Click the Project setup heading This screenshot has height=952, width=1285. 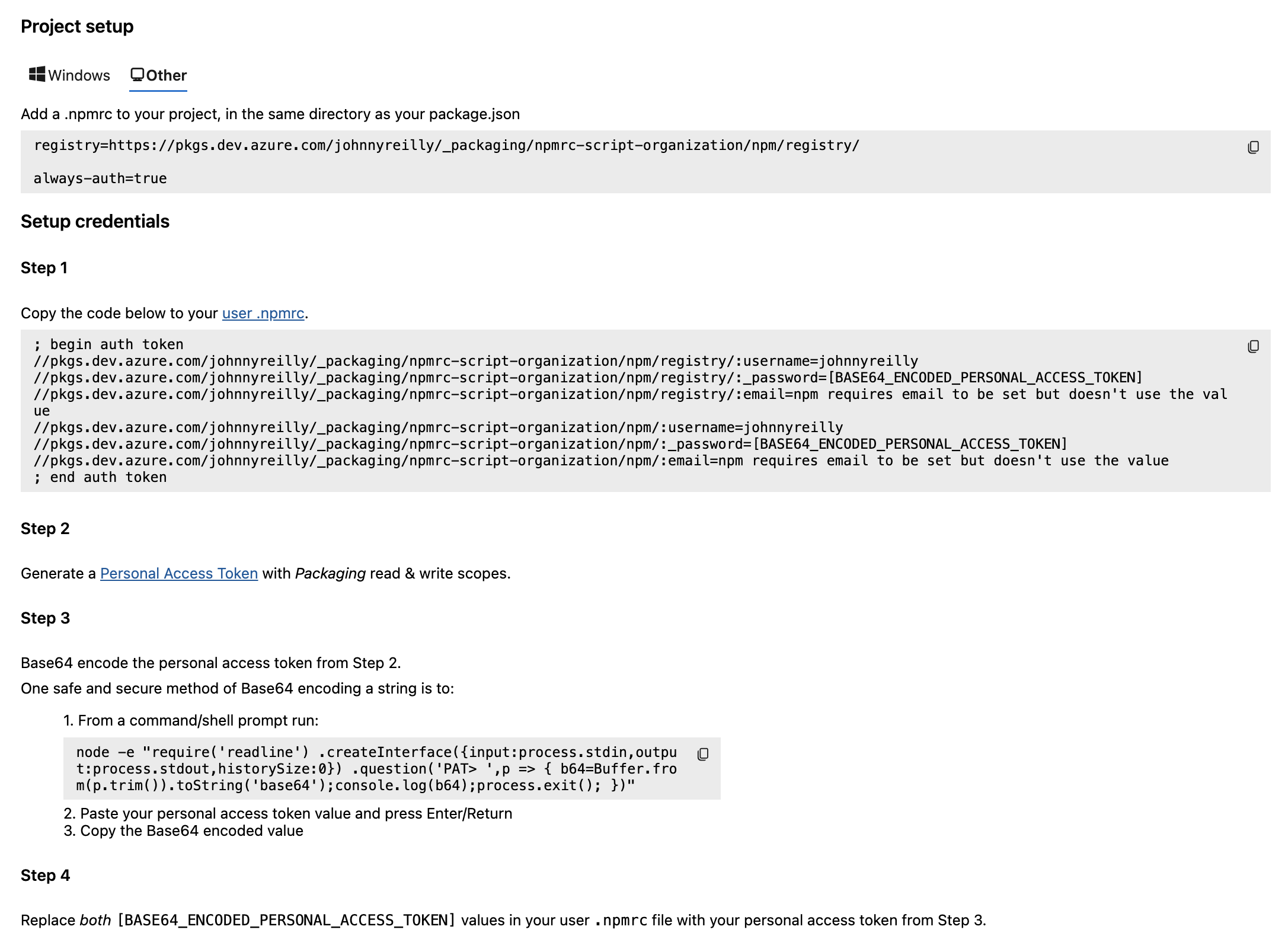click(77, 27)
